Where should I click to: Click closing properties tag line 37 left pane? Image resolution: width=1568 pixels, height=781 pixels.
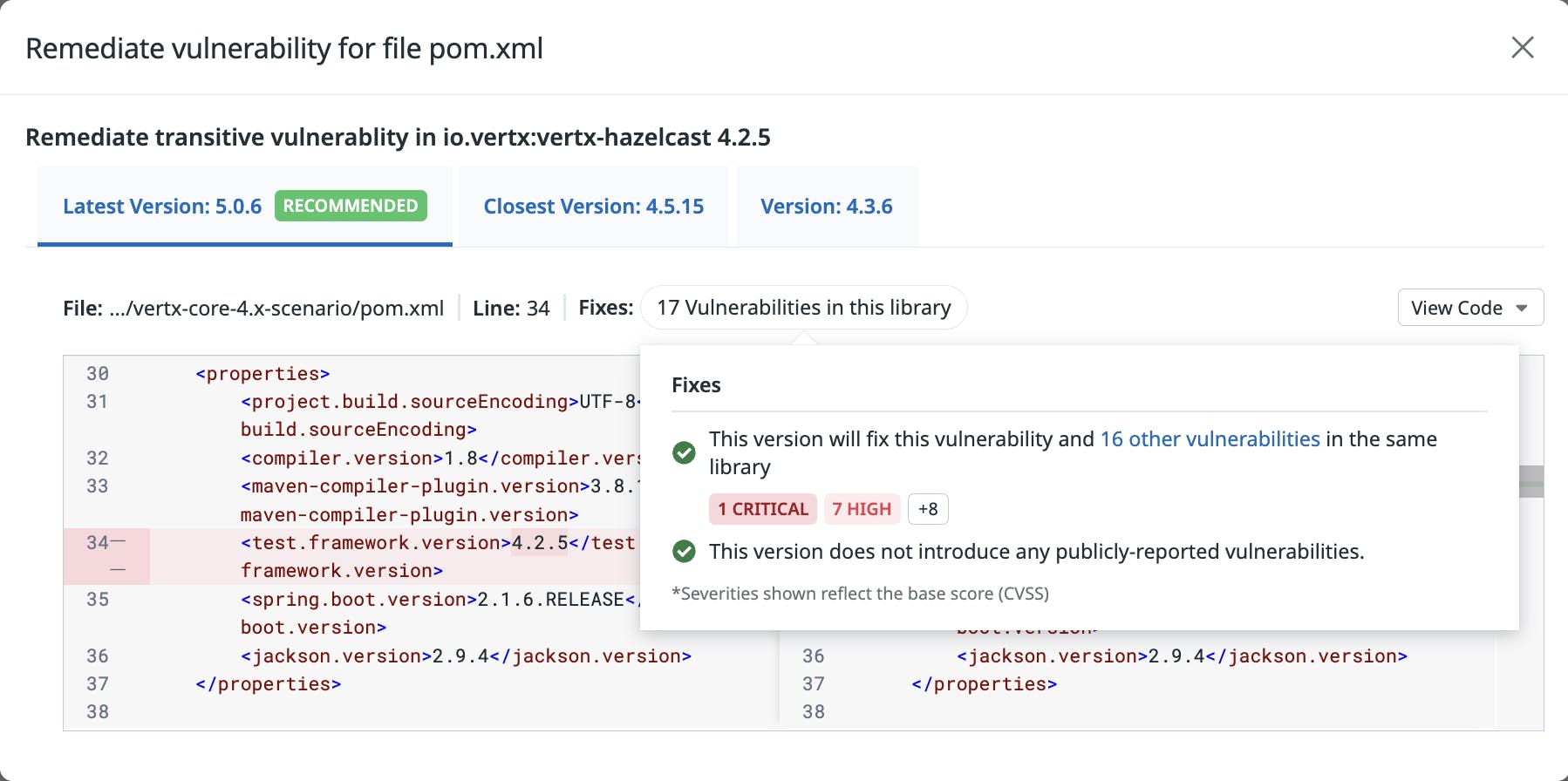tap(269, 684)
